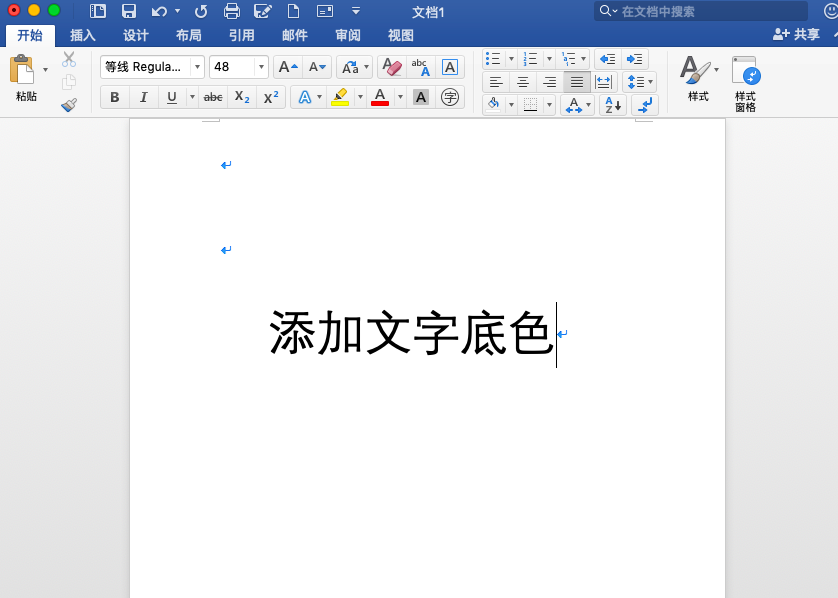Screen dimensions: 838x598
Task: Clear all formatting with the eraser icon
Action: 392,67
